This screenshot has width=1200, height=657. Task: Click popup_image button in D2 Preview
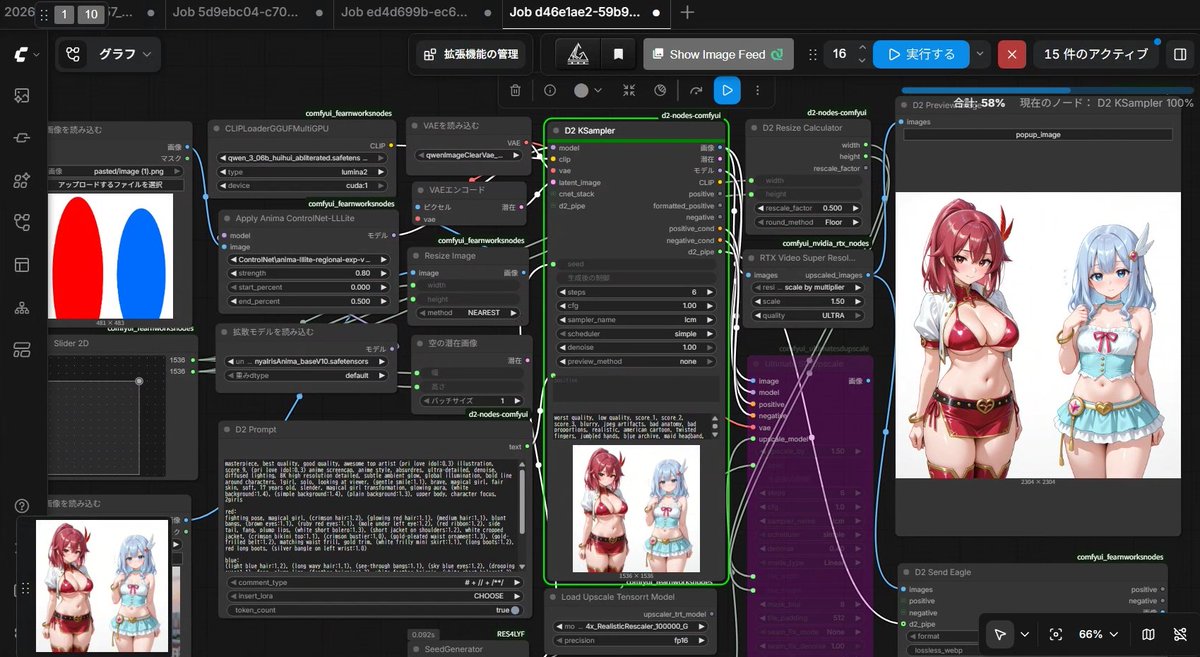1038,134
